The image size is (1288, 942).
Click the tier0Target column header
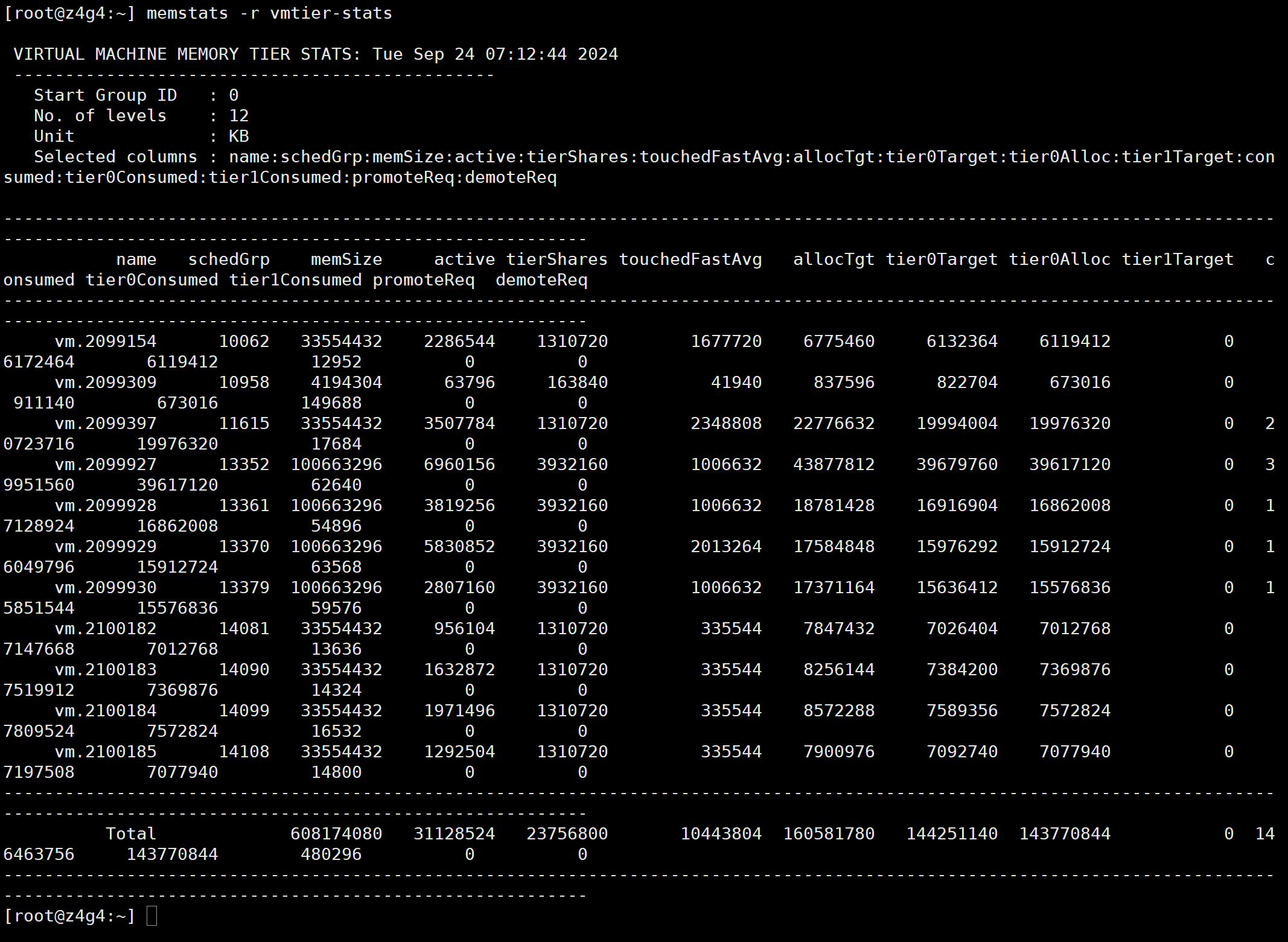[942, 259]
